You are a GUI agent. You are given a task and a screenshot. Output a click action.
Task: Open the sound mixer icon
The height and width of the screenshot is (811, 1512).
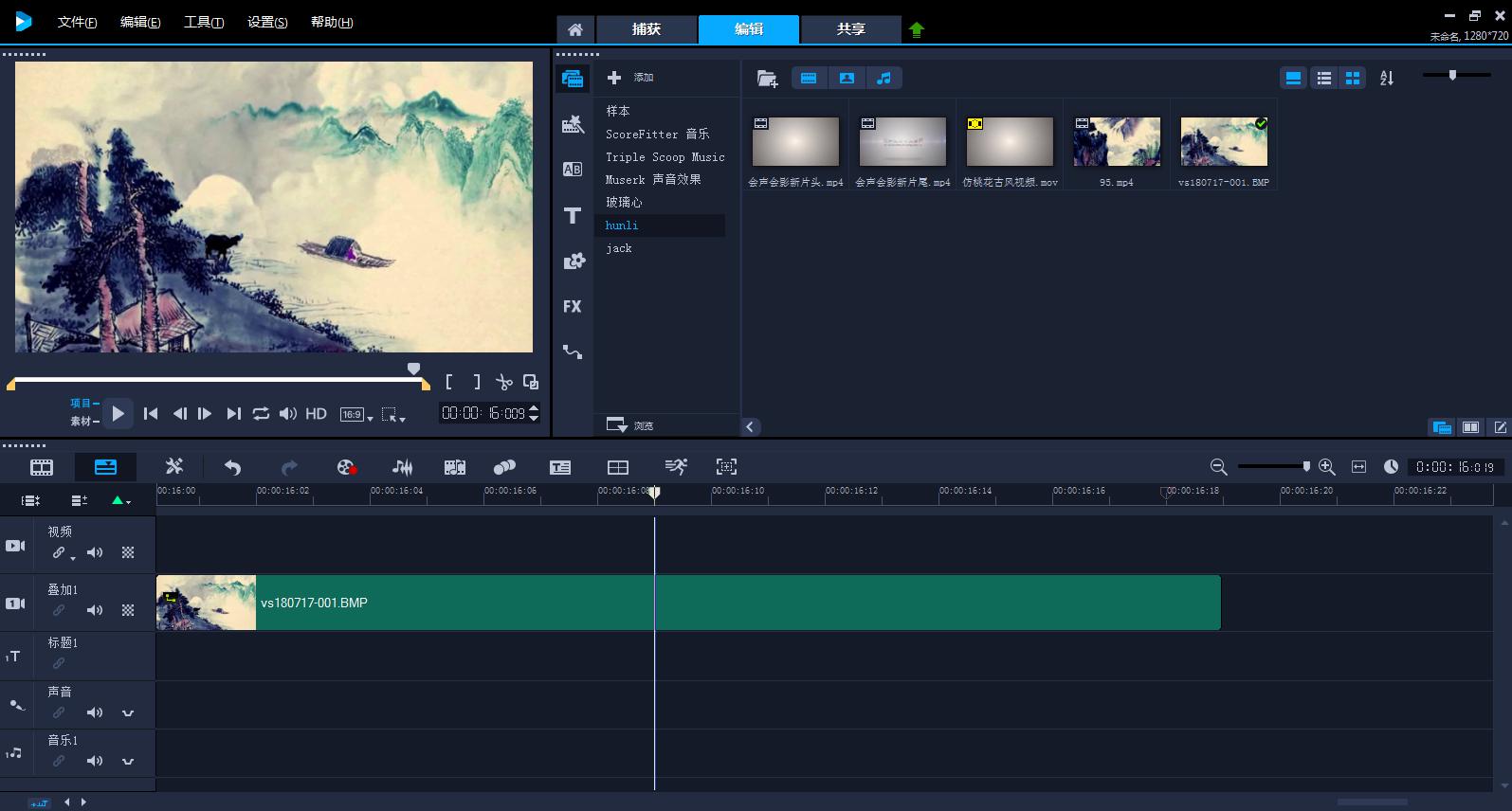403,467
